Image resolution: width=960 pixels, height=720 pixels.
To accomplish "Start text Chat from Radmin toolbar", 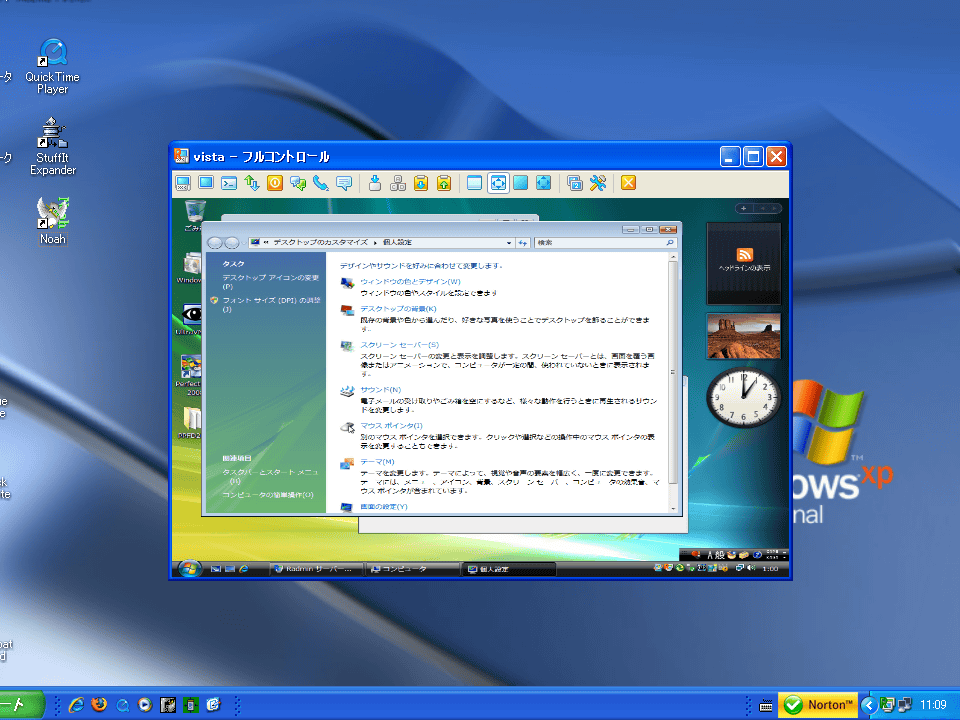I will point(298,183).
